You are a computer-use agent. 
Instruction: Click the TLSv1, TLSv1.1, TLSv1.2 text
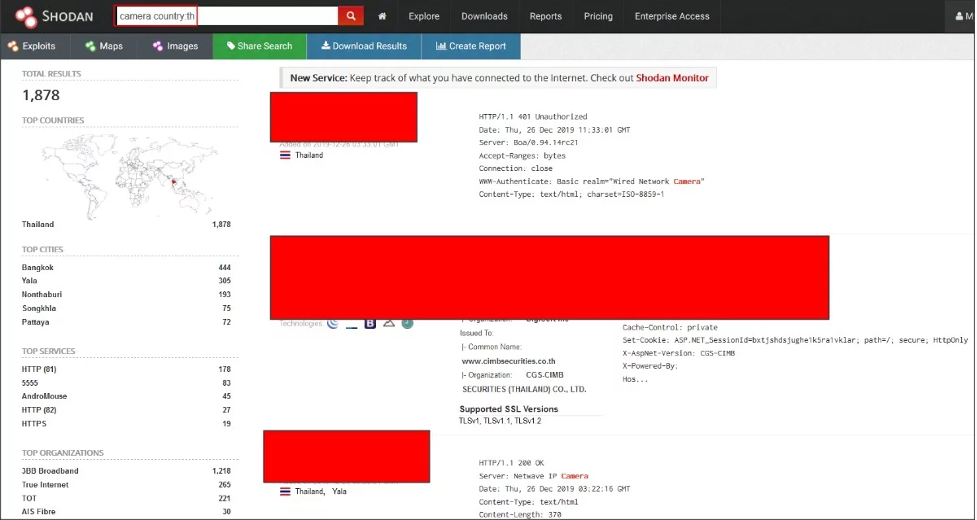click(500, 421)
